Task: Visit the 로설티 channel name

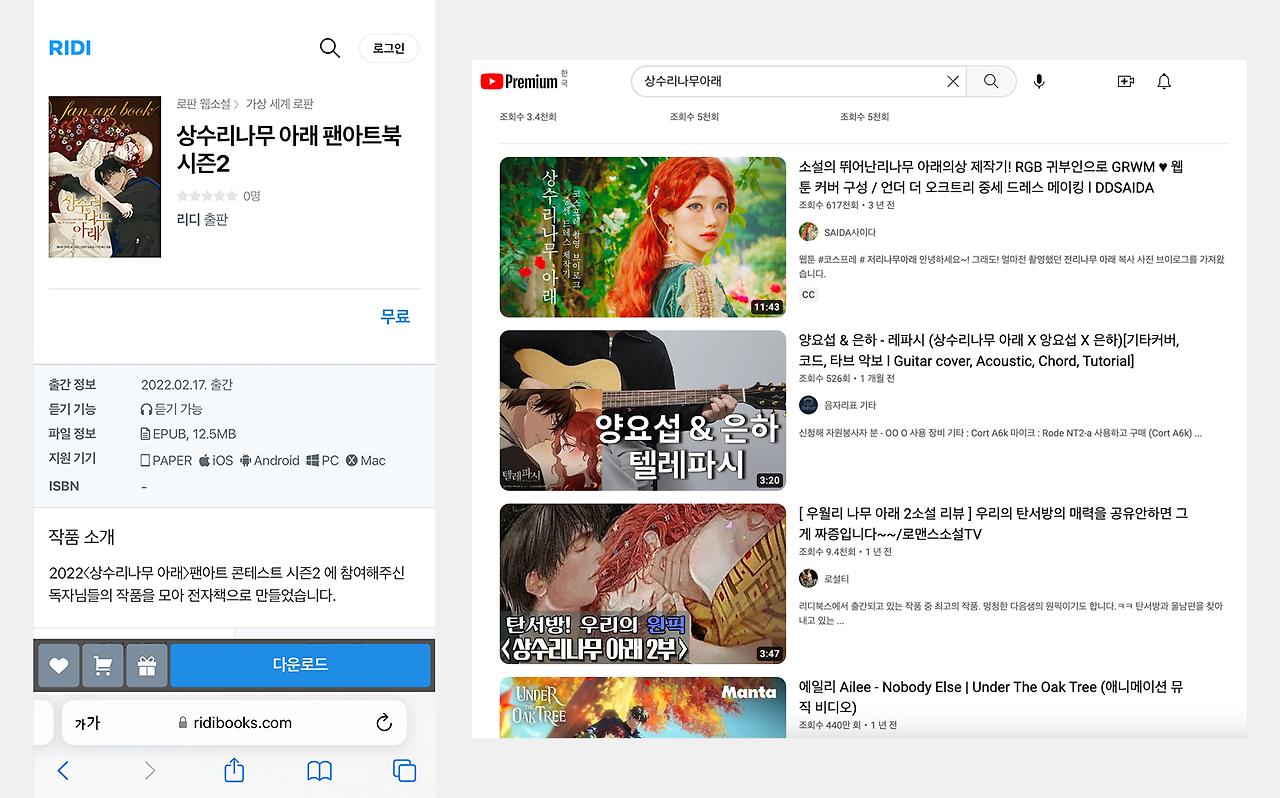Action: click(x=836, y=579)
